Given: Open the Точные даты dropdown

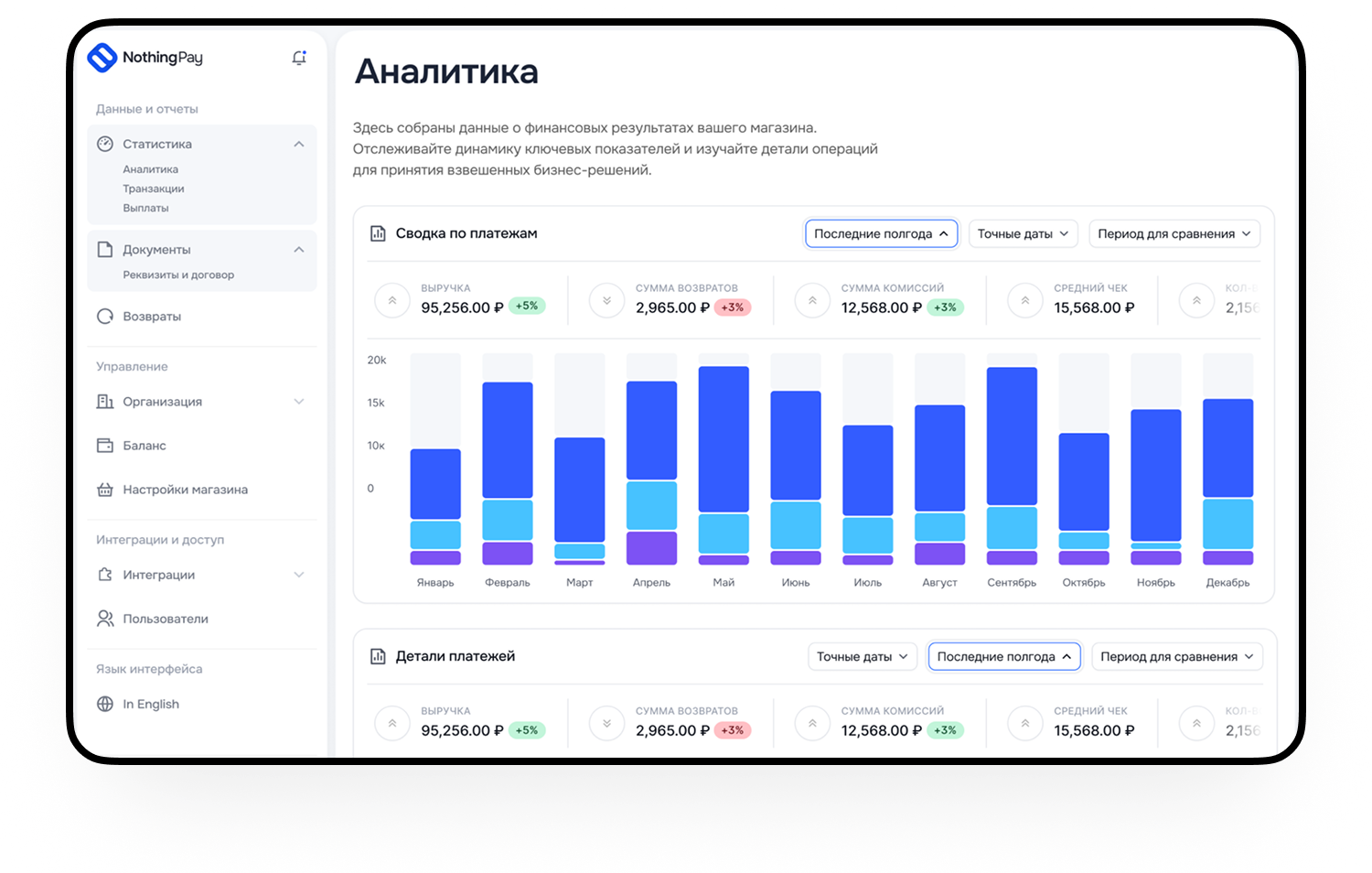Looking at the screenshot, I should [1022, 233].
